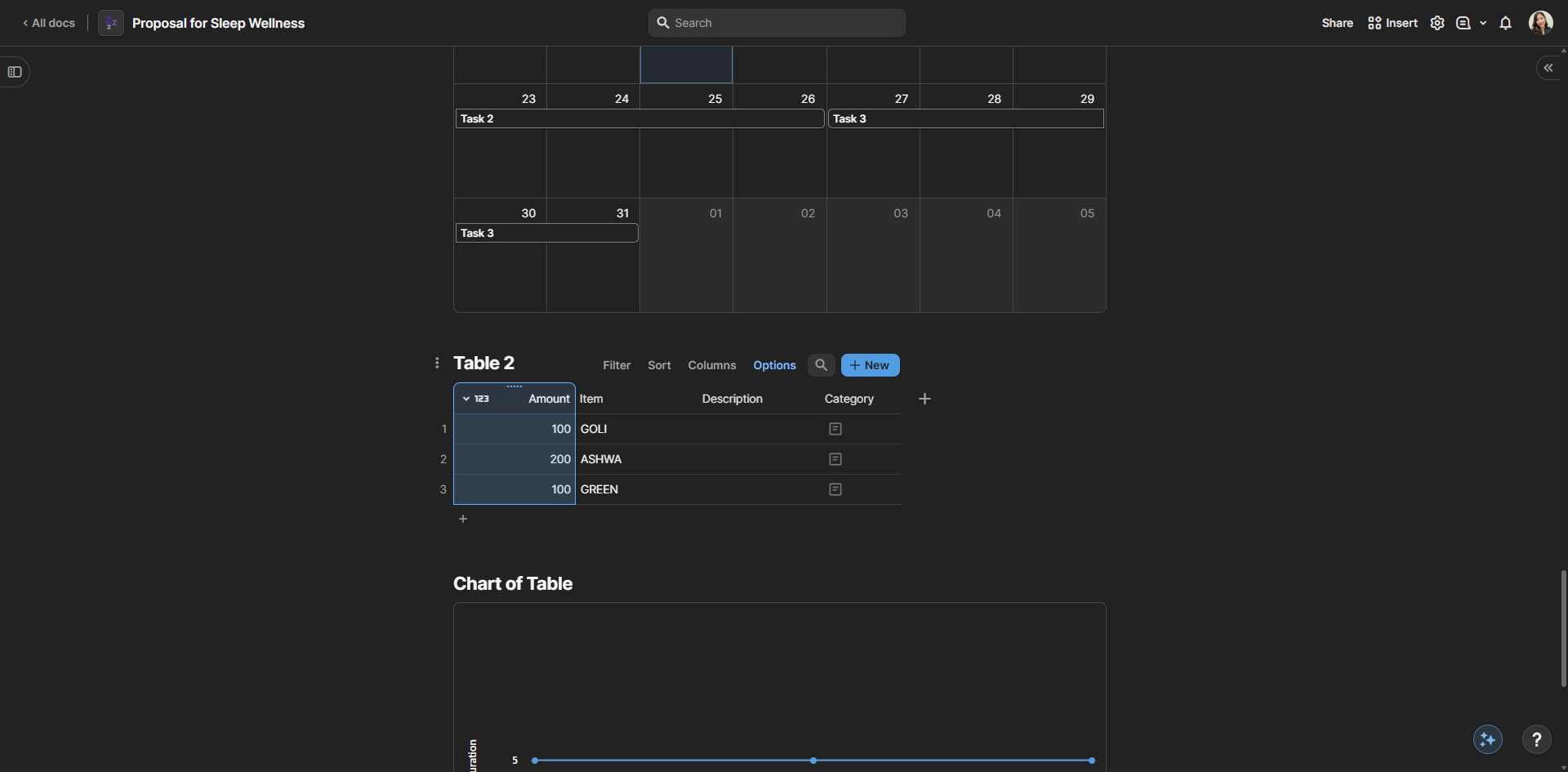1568x772 pixels.
Task: Open the Category cell icon for GOLI
Action: point(835,429)
